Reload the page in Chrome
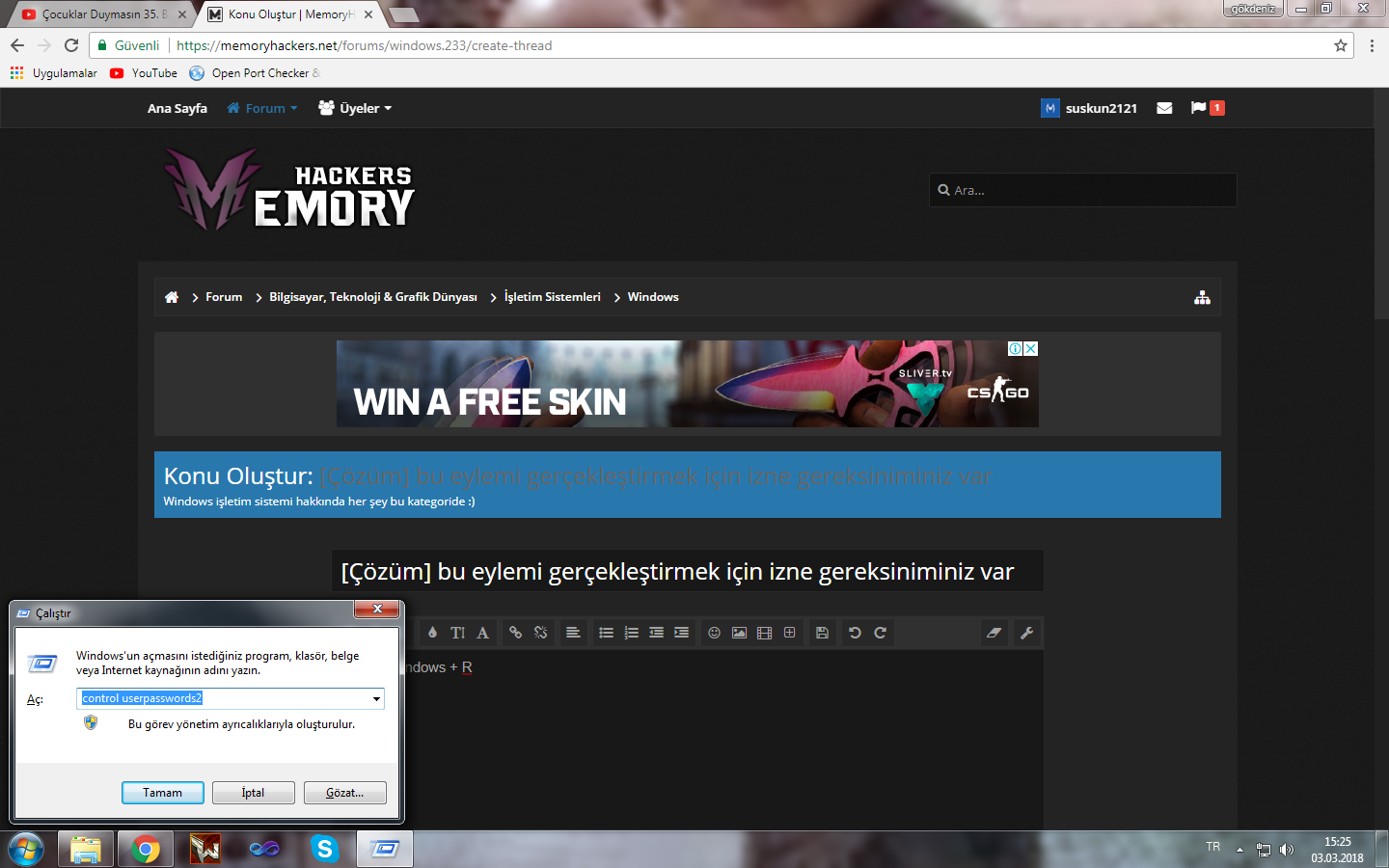1389x868 pixels. [71, 45]
